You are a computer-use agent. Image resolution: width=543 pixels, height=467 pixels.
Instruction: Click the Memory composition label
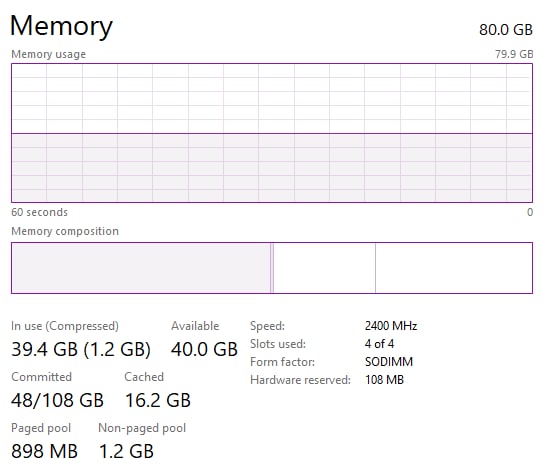65,231
